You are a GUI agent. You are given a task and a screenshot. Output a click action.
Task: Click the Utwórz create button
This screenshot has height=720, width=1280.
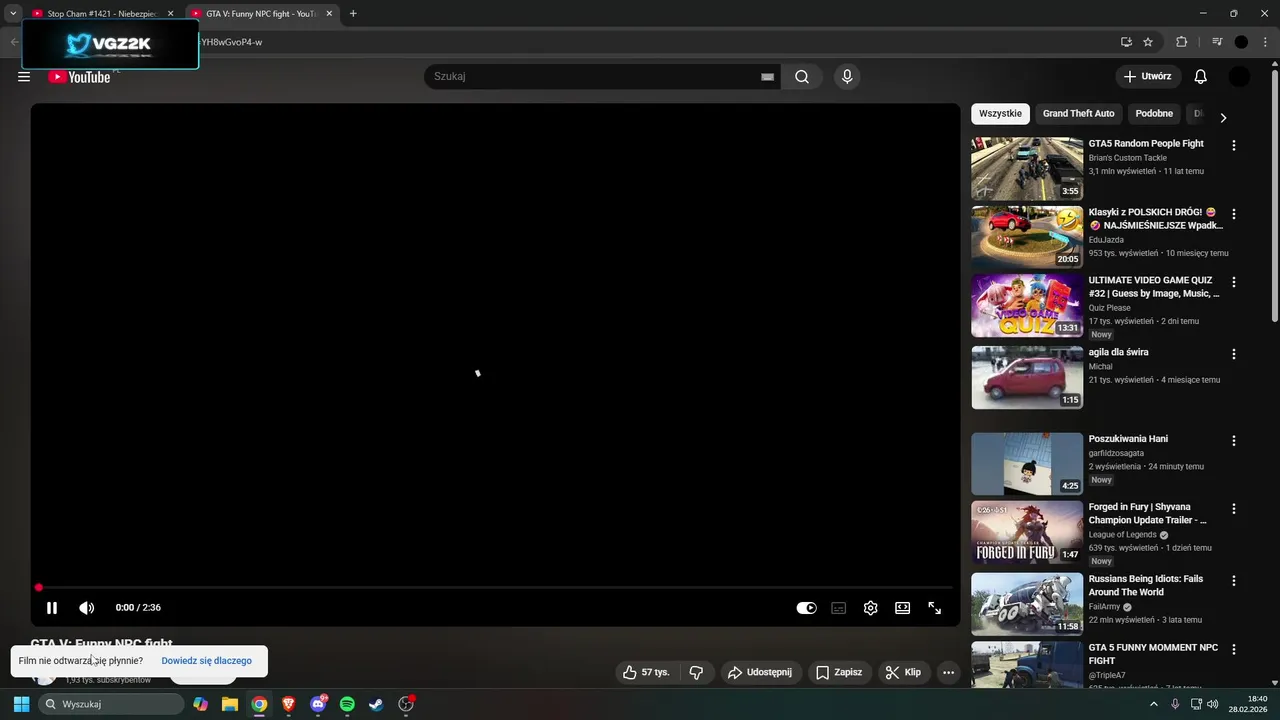1148,77
